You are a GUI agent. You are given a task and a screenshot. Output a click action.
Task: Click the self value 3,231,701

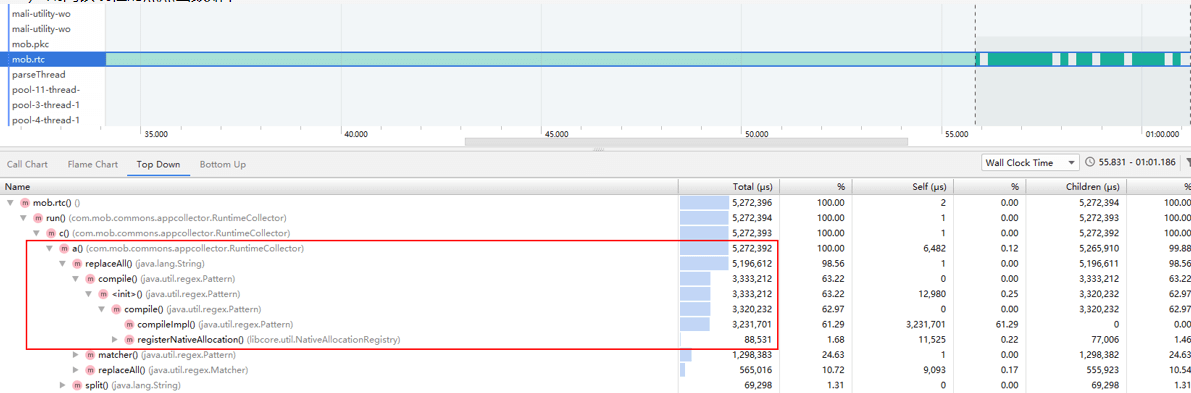click(x=926, y=325)
